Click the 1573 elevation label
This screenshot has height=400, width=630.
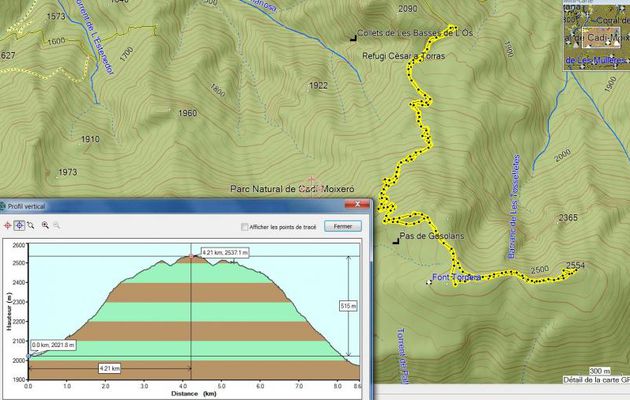tap(56, 16)
